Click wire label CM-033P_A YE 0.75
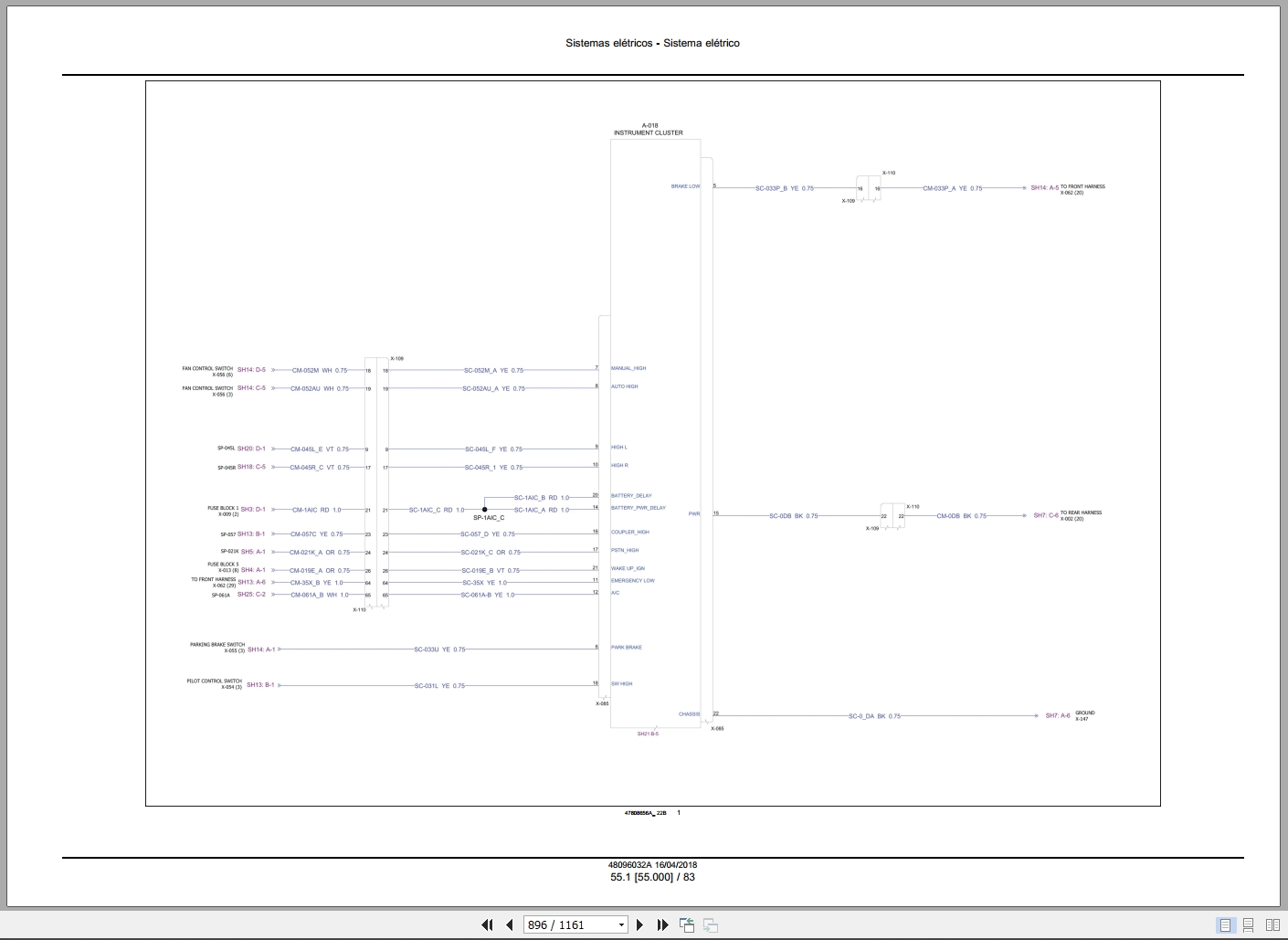The width and height of the screenshot is (1288, 940). pos(953,188)
